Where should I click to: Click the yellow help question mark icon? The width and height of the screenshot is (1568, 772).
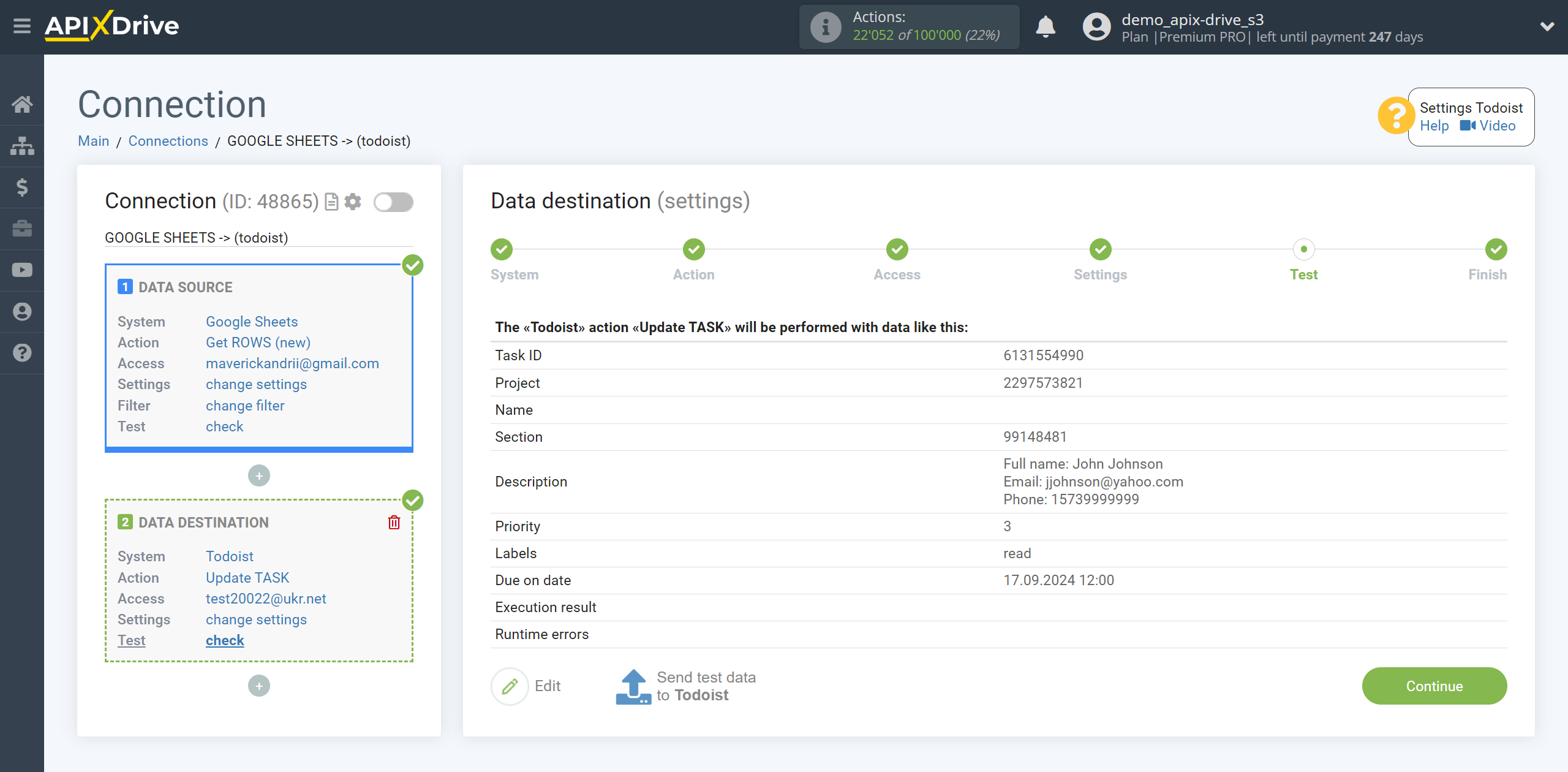pyautogui.click(x=1396, y=116)
